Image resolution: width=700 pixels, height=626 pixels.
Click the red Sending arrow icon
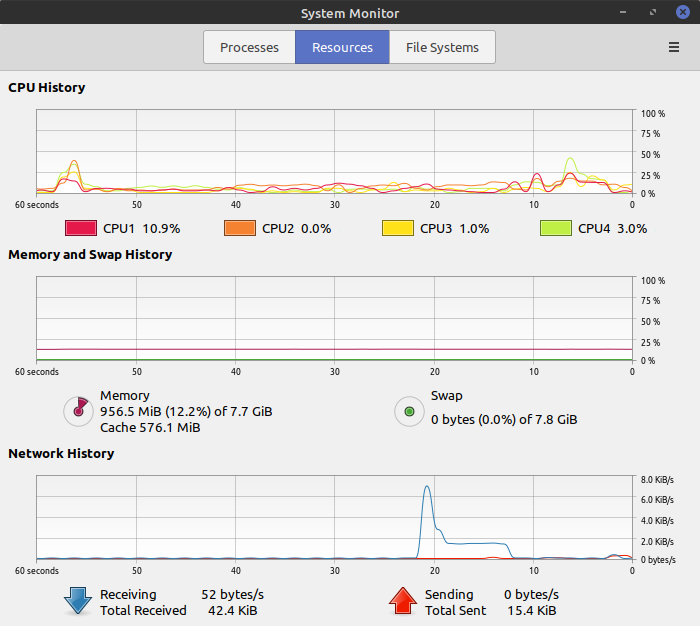pyautogui.click(x=402, y=601)
